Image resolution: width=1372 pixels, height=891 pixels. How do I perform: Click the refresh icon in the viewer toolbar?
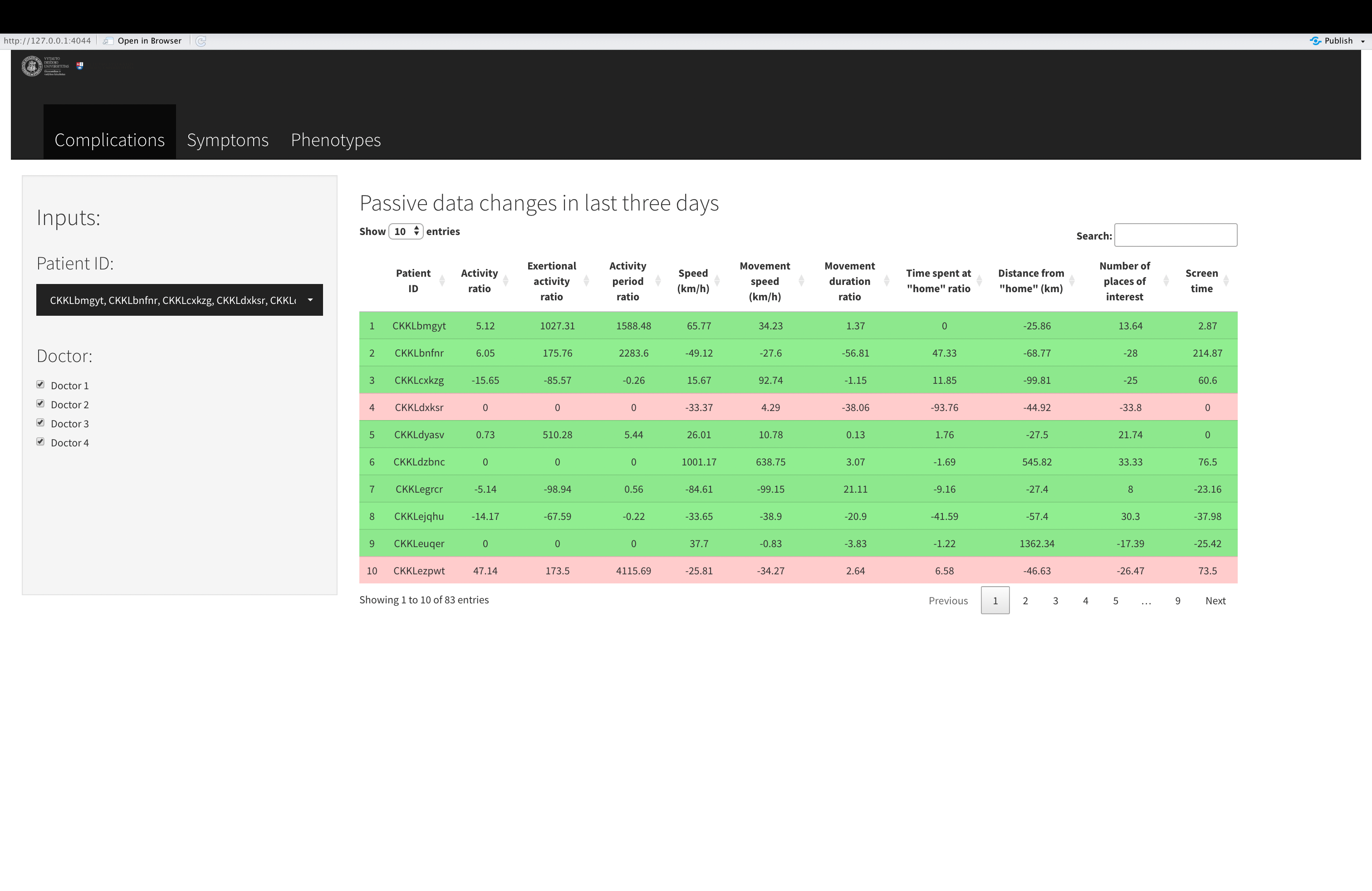pyautogui.click(x=201, y=41)
